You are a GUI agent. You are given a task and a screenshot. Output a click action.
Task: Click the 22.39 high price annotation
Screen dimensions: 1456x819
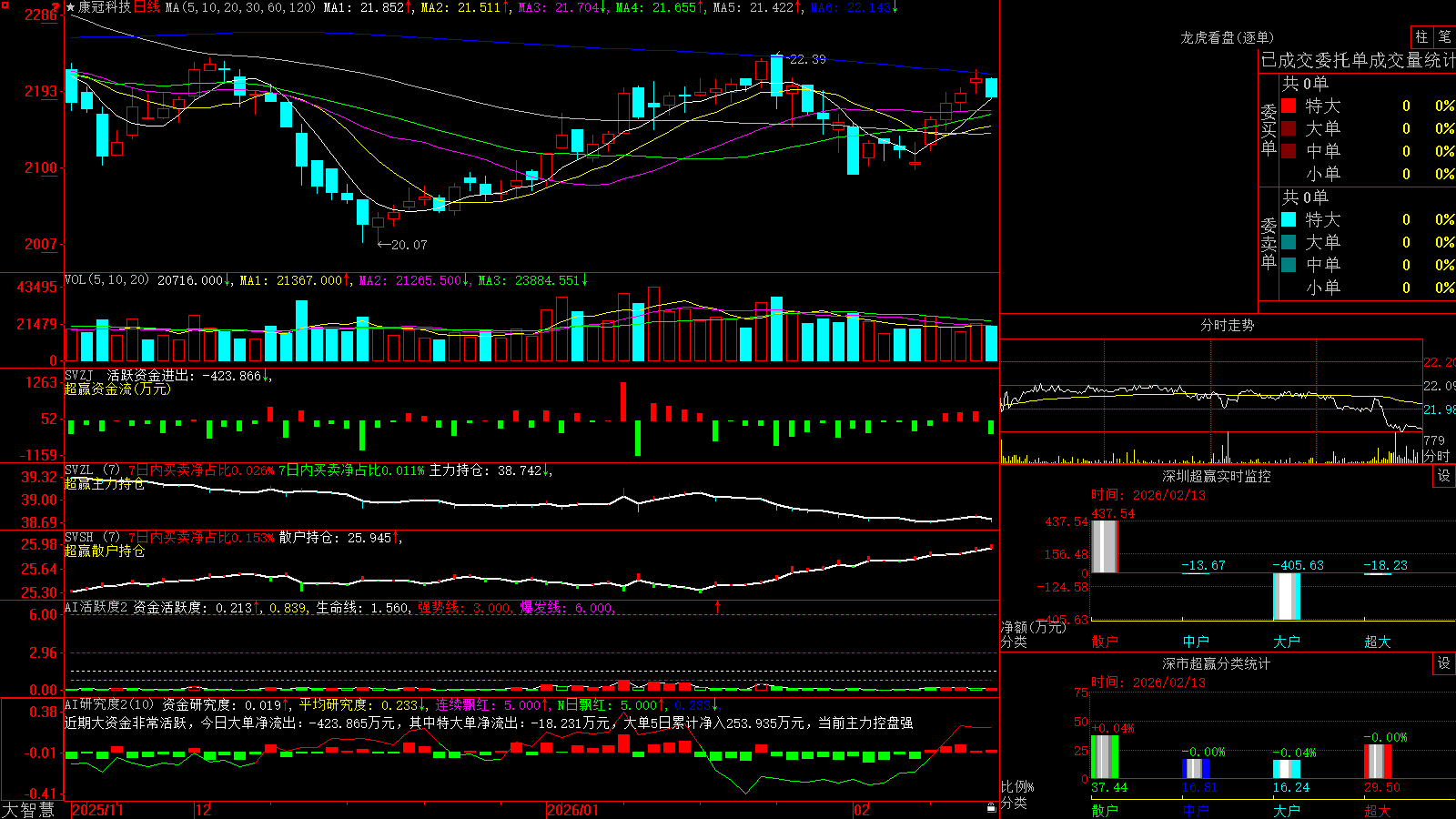807,59
